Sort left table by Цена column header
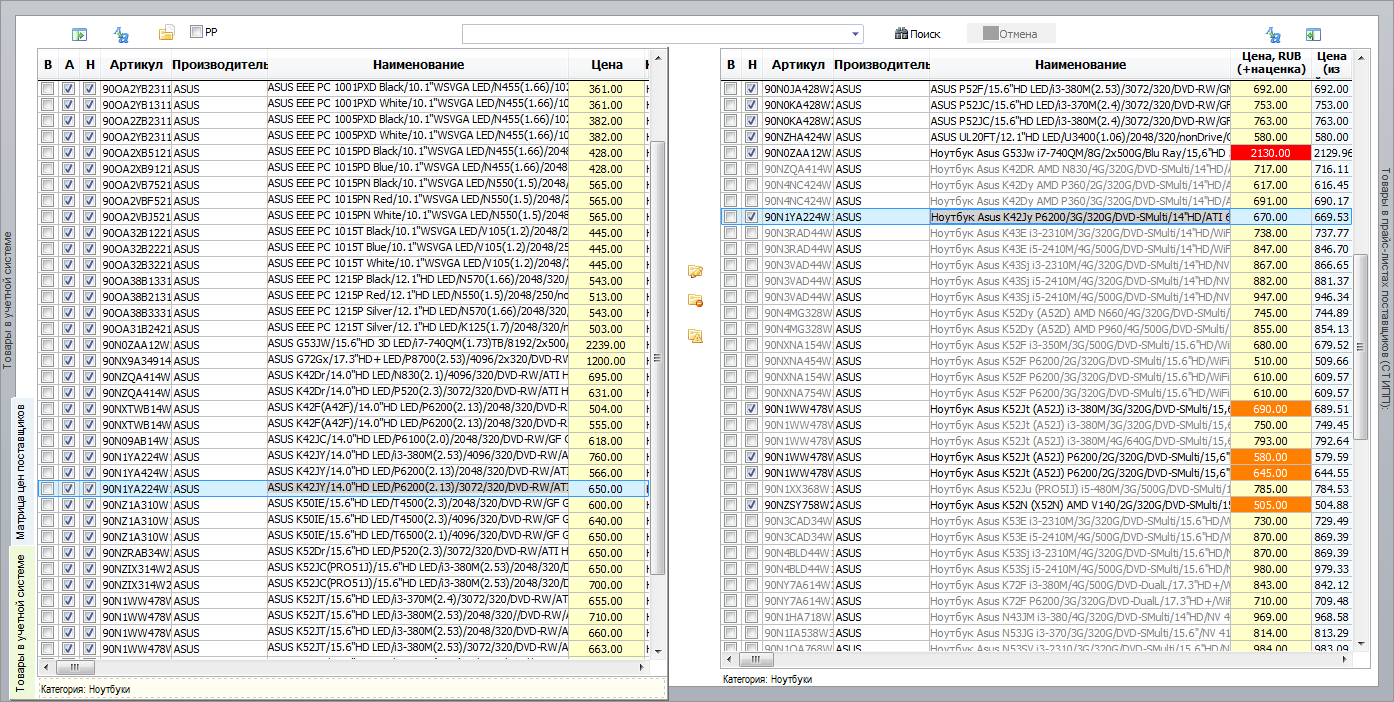This screenshot has width=1394, height=702. pyautogui.click(x=606, y=65)
